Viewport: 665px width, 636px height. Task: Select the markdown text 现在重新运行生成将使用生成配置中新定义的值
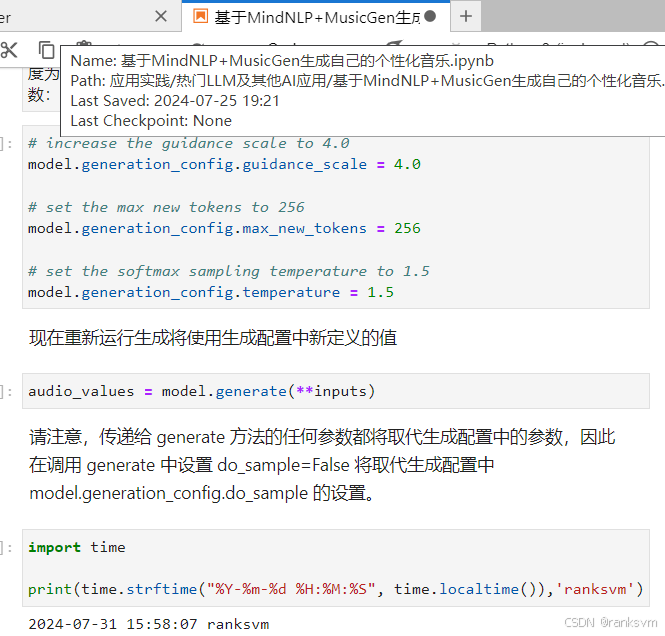pos(213,338)
